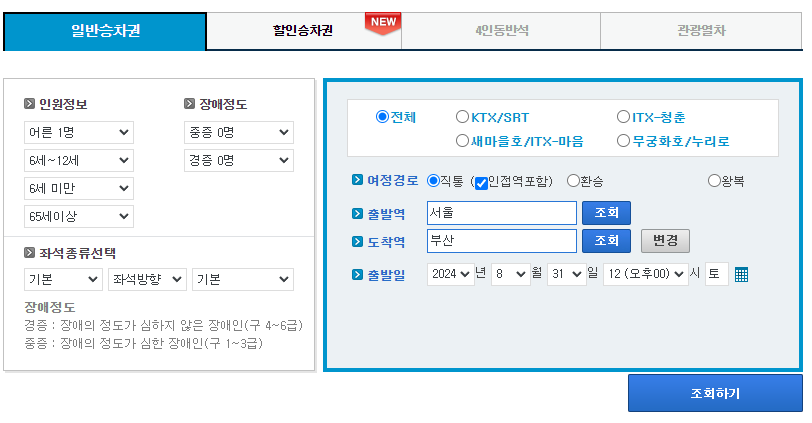
Task: Open the 경증 0명 dropdown
Action: (239, 161)
